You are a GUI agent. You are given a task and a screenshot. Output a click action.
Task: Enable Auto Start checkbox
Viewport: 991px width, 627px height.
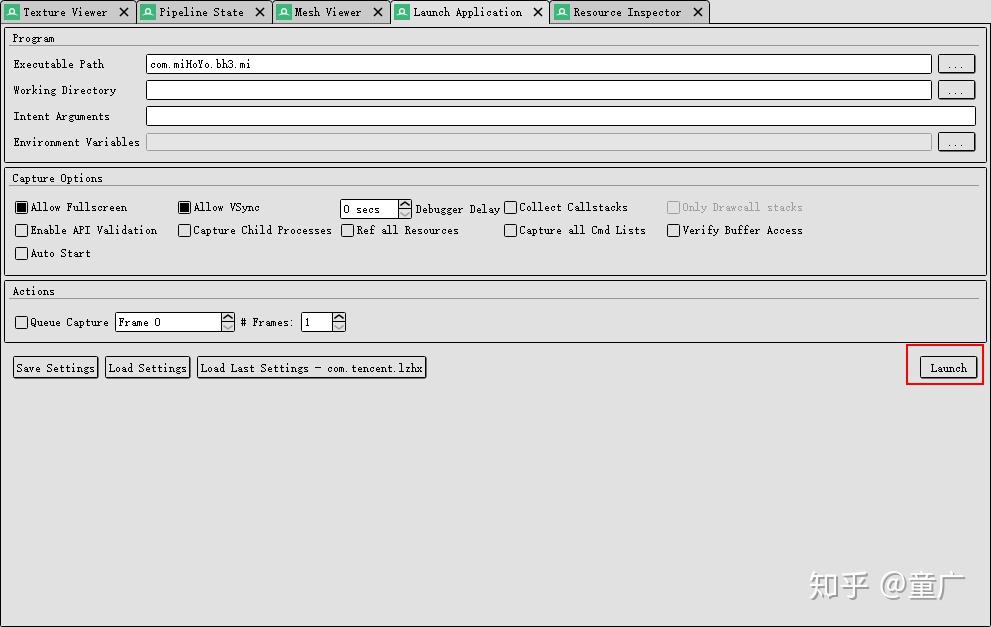(x=21, y=253)
